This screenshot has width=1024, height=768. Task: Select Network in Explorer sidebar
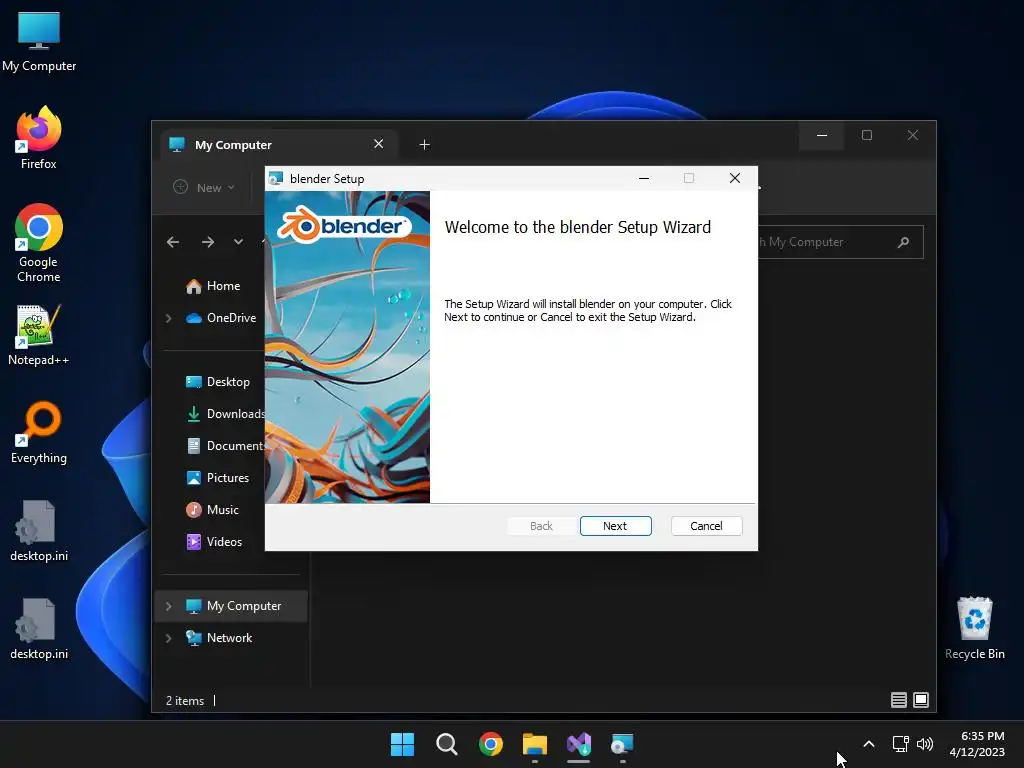(219, 638)
